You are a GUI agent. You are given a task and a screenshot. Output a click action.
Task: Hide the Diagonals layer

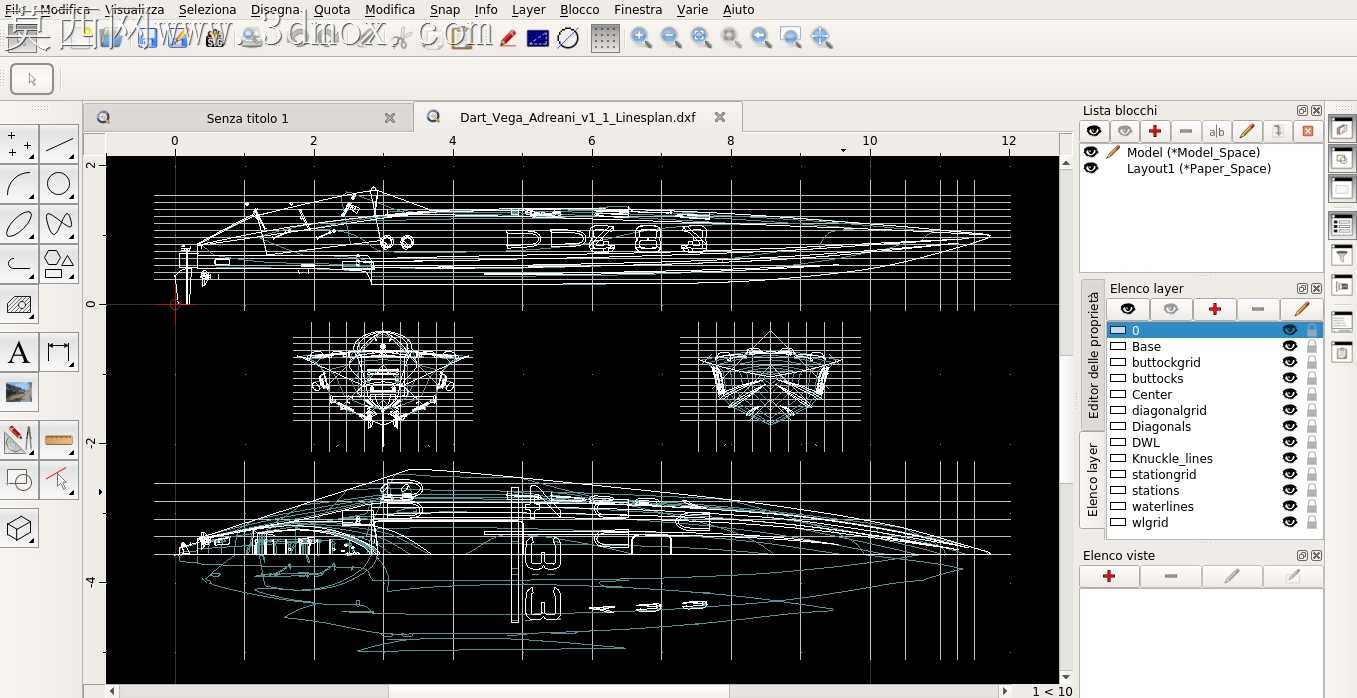point(1290,426)
